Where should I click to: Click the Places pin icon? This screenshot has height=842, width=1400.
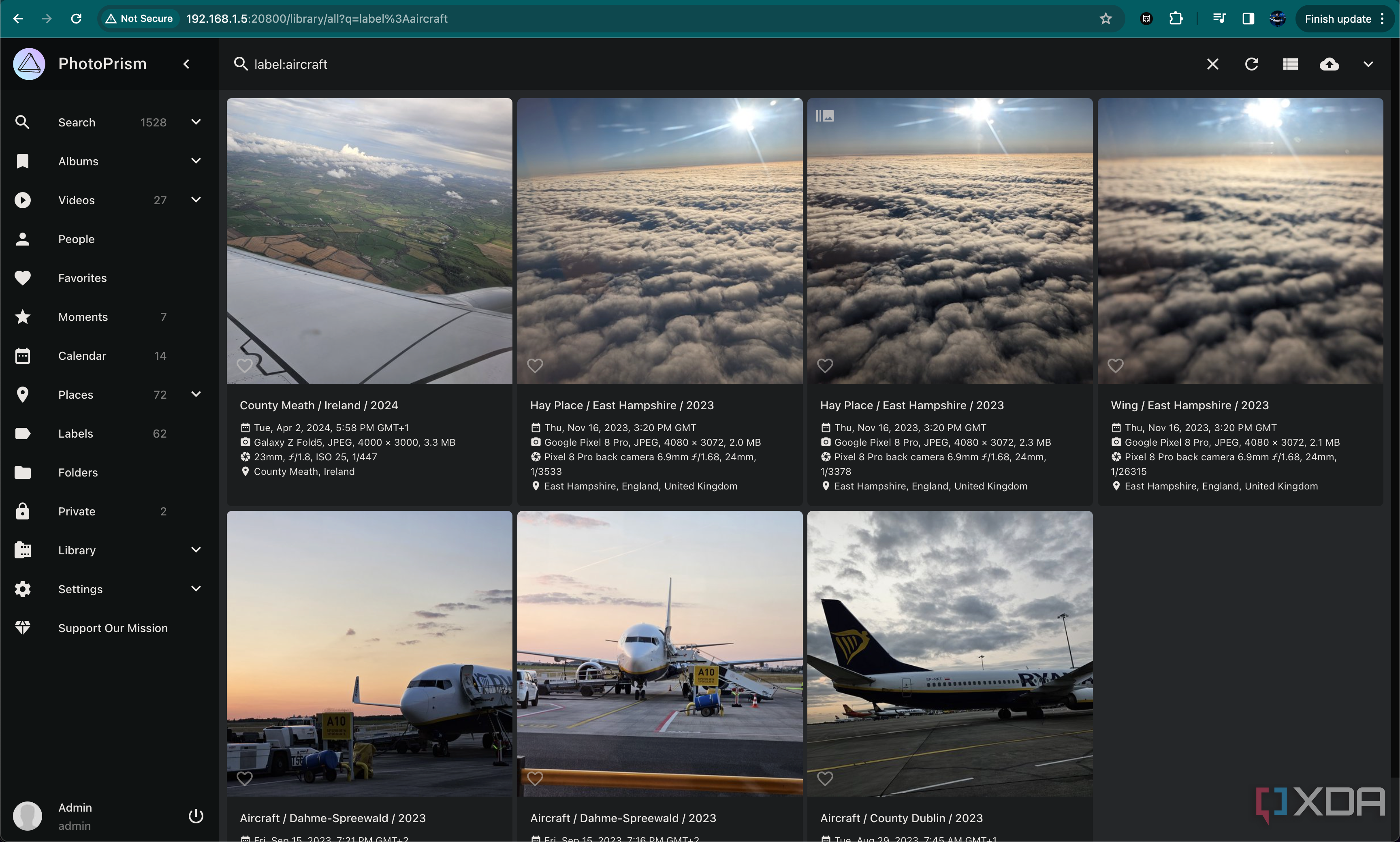[x=23, y=394]
